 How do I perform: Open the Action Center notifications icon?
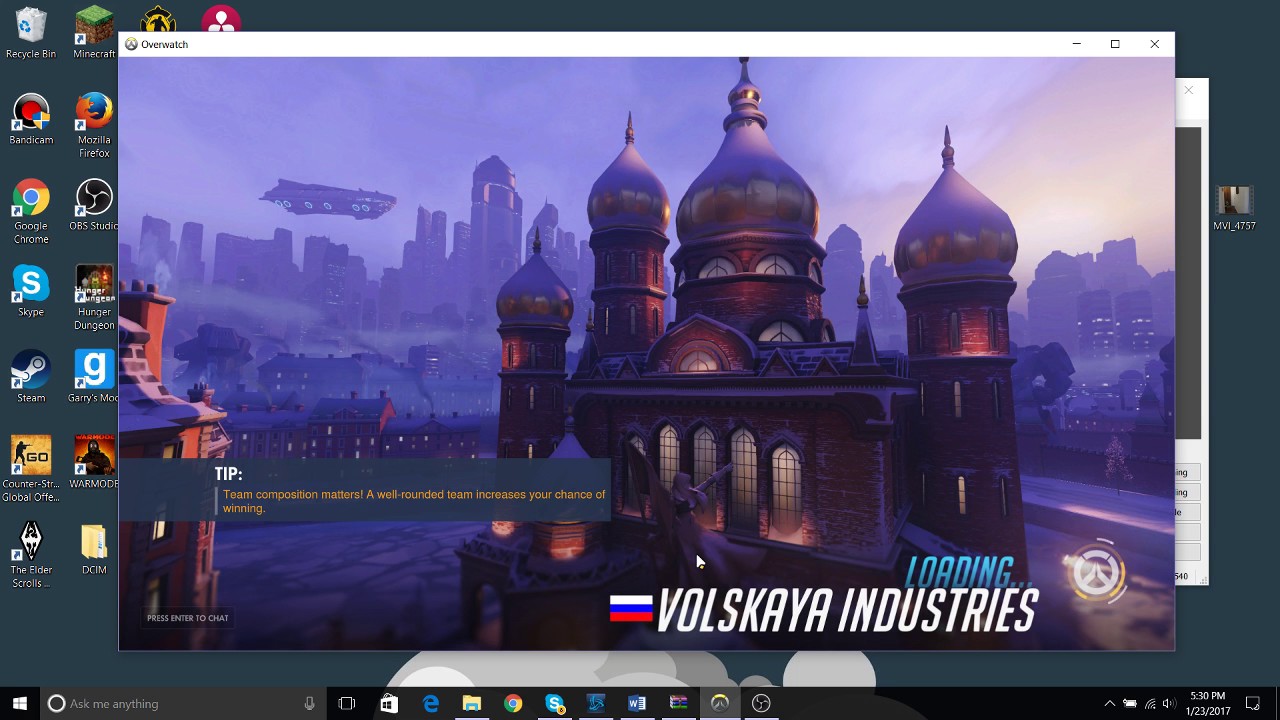pos(1253,703)
